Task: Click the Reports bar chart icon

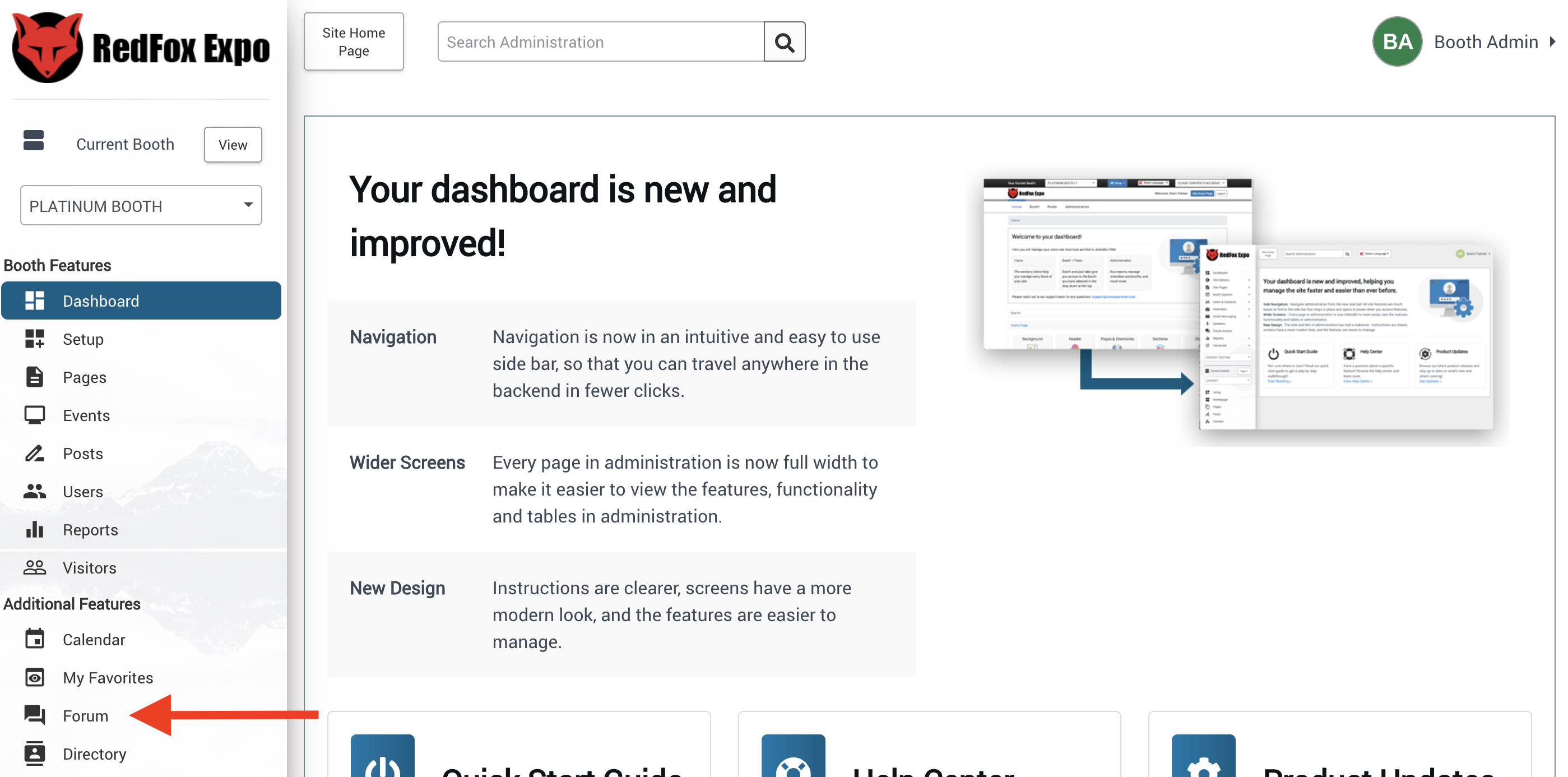Action: click(35, 529)
